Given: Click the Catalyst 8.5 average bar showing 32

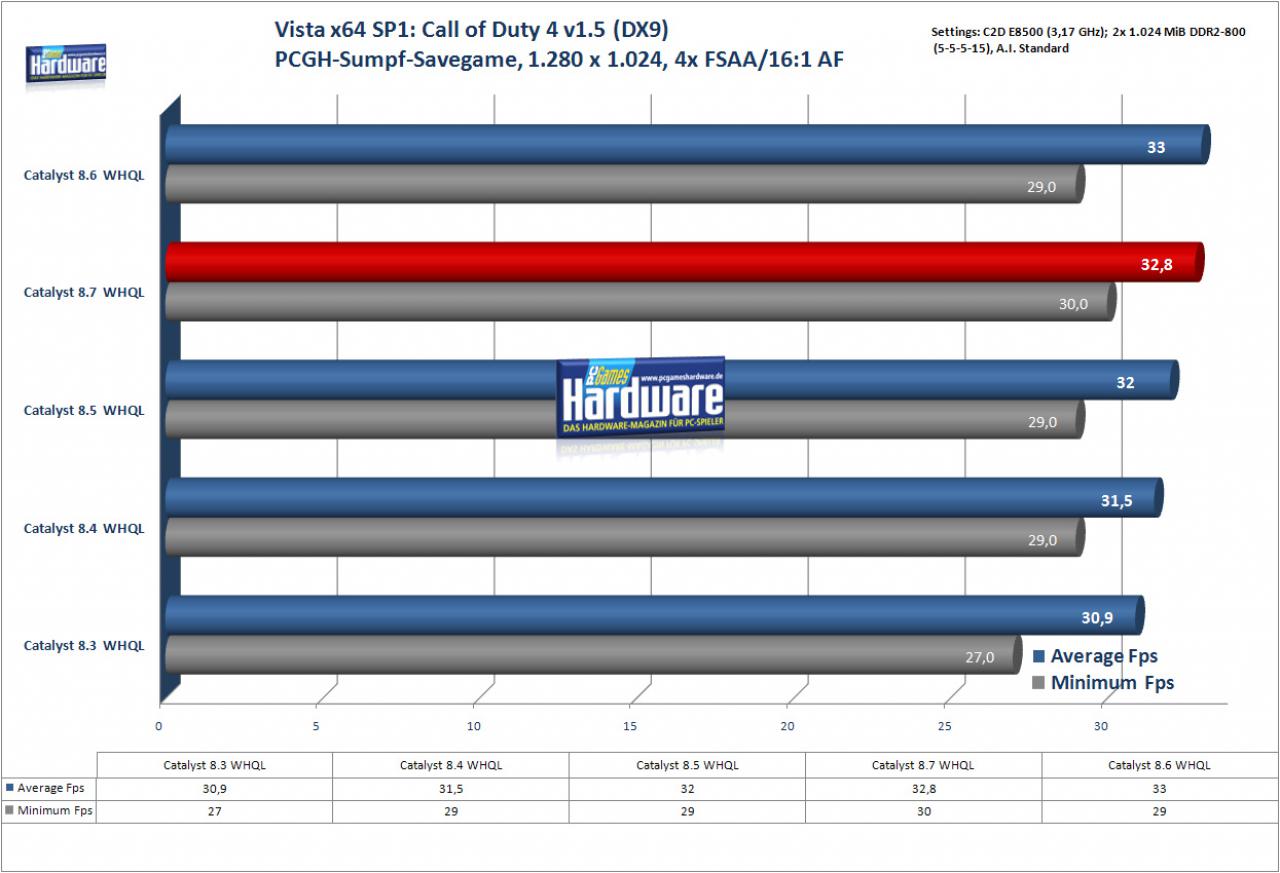Looking at the screenshot, I should [672, 380].
